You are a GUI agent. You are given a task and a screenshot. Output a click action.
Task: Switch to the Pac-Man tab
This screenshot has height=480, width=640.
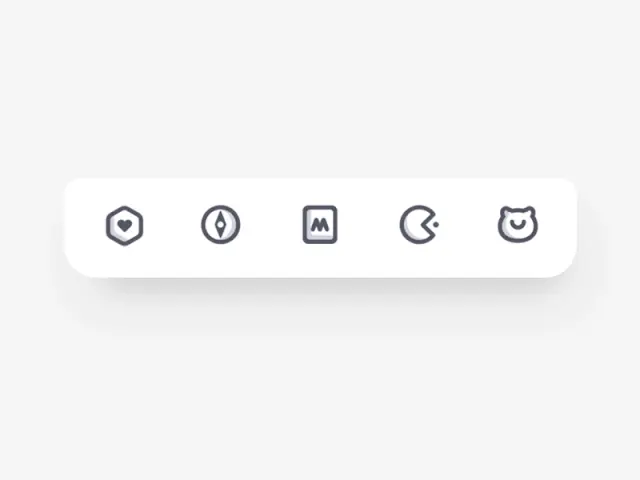click(x=419, y=224)
